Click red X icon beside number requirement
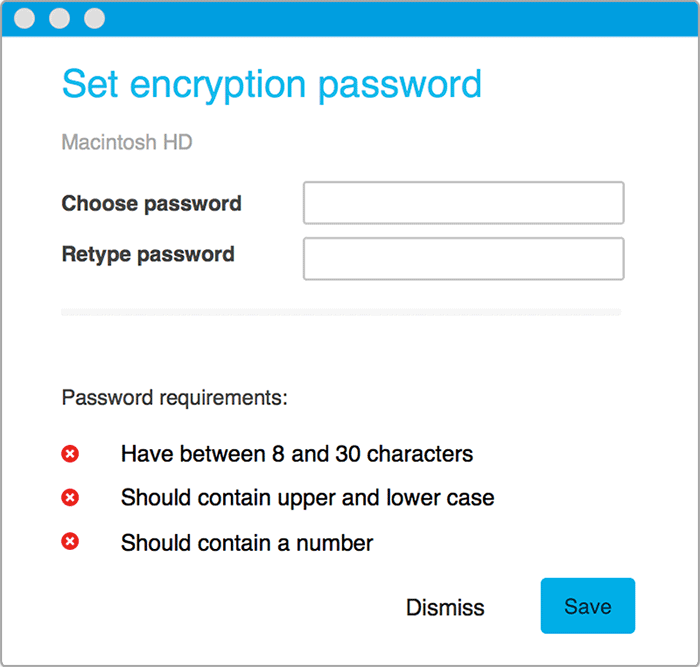Screen dimensions: 700x667 pyautogui.click(x=70, y=541)
